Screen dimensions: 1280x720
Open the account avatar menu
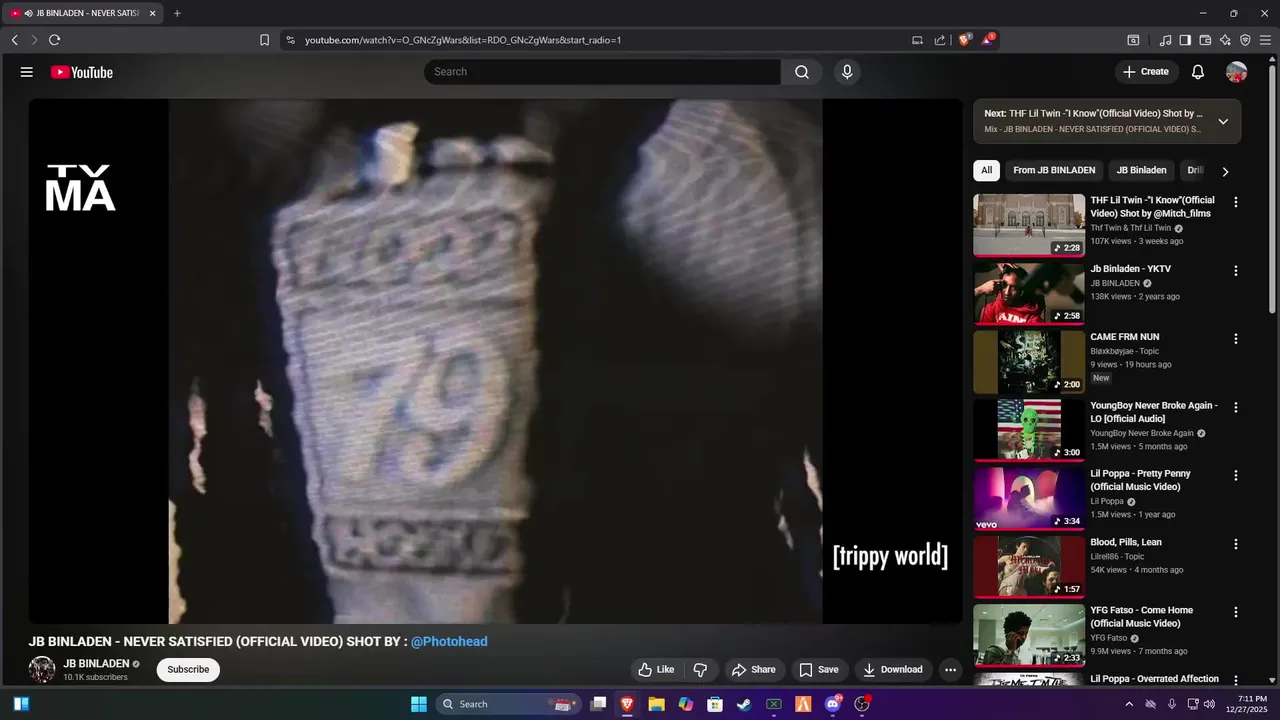pos(1237,72)
